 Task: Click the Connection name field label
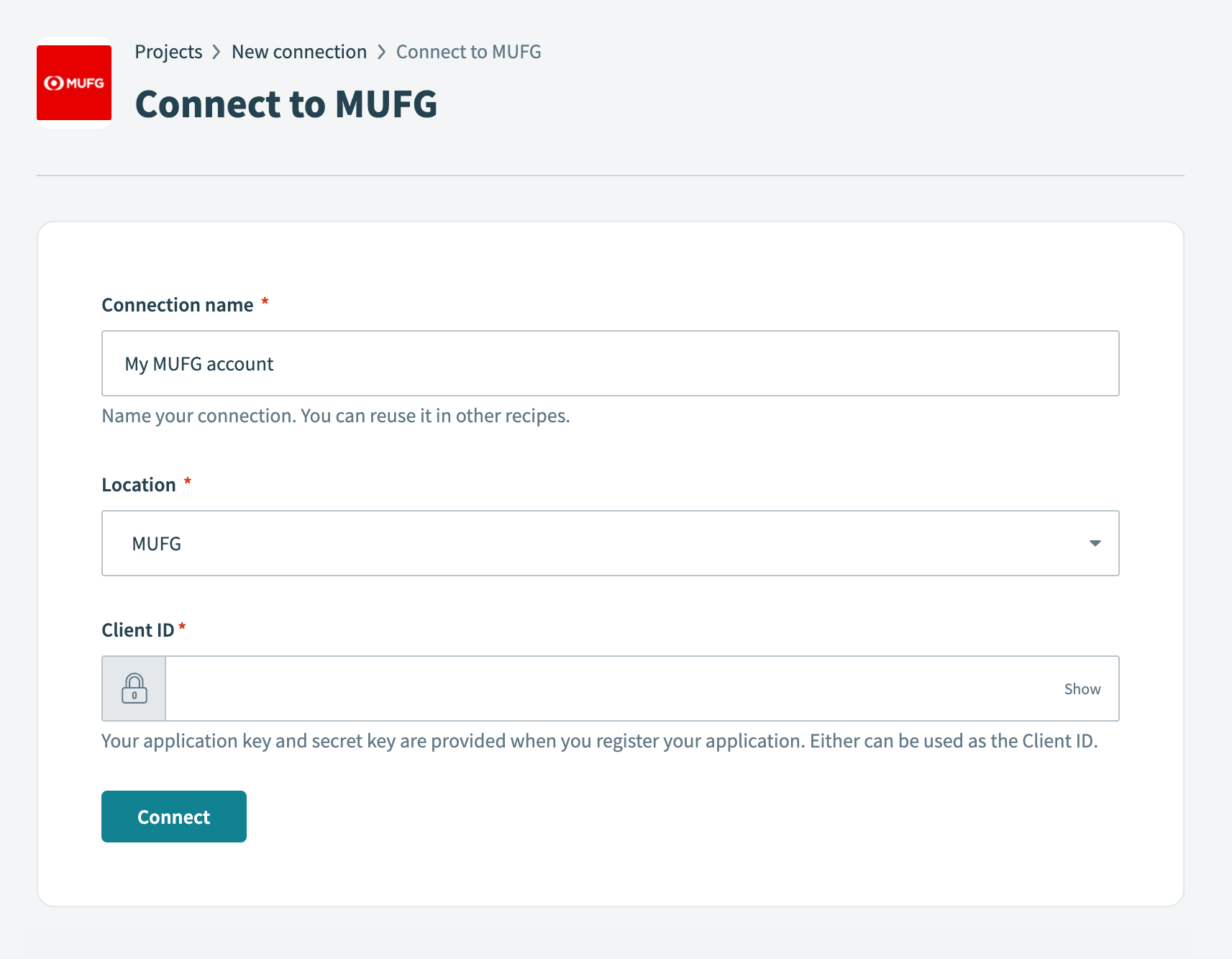tap(178, 305)
